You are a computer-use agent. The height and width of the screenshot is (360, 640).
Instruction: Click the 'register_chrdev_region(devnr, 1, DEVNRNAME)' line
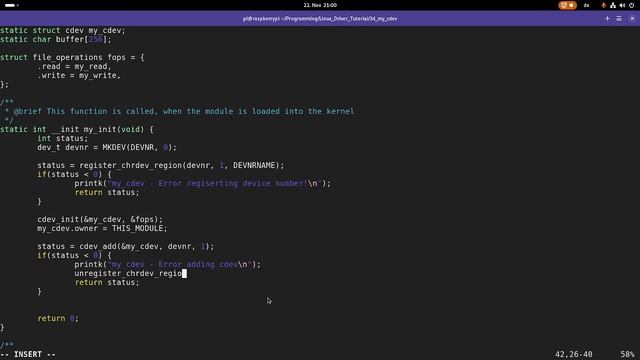click(160, 165)
